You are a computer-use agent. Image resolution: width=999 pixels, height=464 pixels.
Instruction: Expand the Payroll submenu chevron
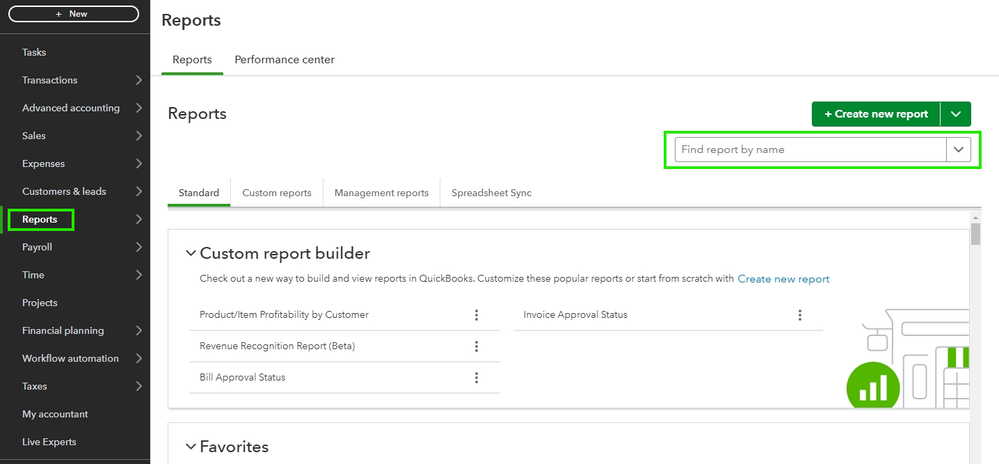[x=139, y=247]
